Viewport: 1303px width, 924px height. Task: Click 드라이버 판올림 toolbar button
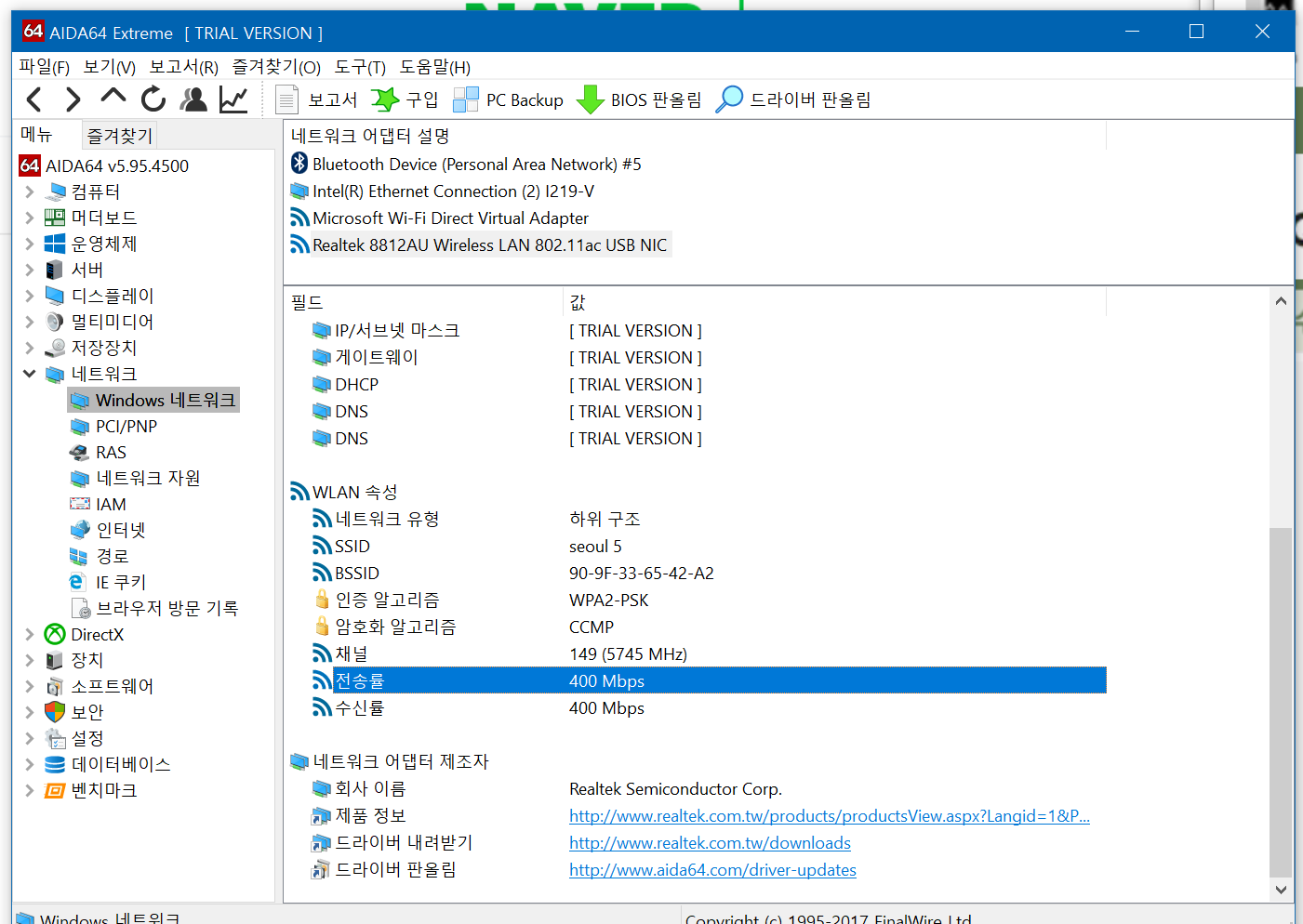(792, 99)
